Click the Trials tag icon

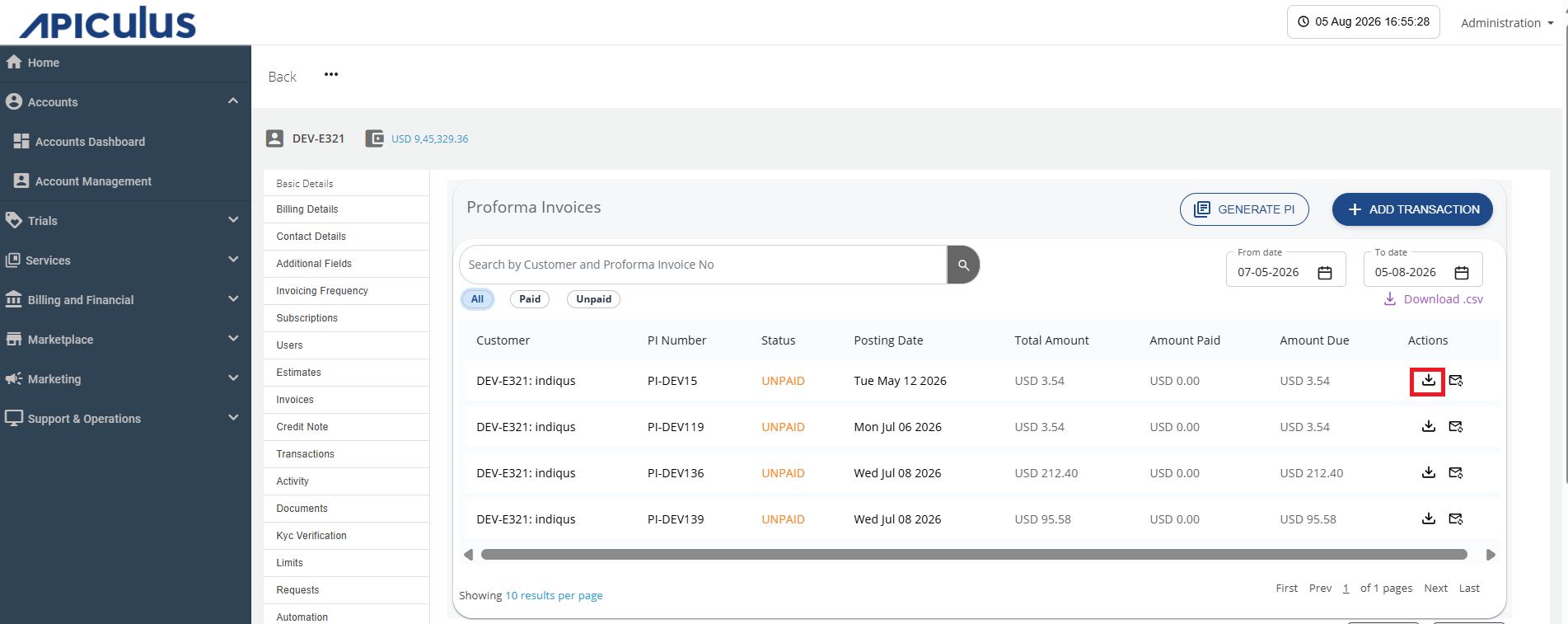[14, 220]
